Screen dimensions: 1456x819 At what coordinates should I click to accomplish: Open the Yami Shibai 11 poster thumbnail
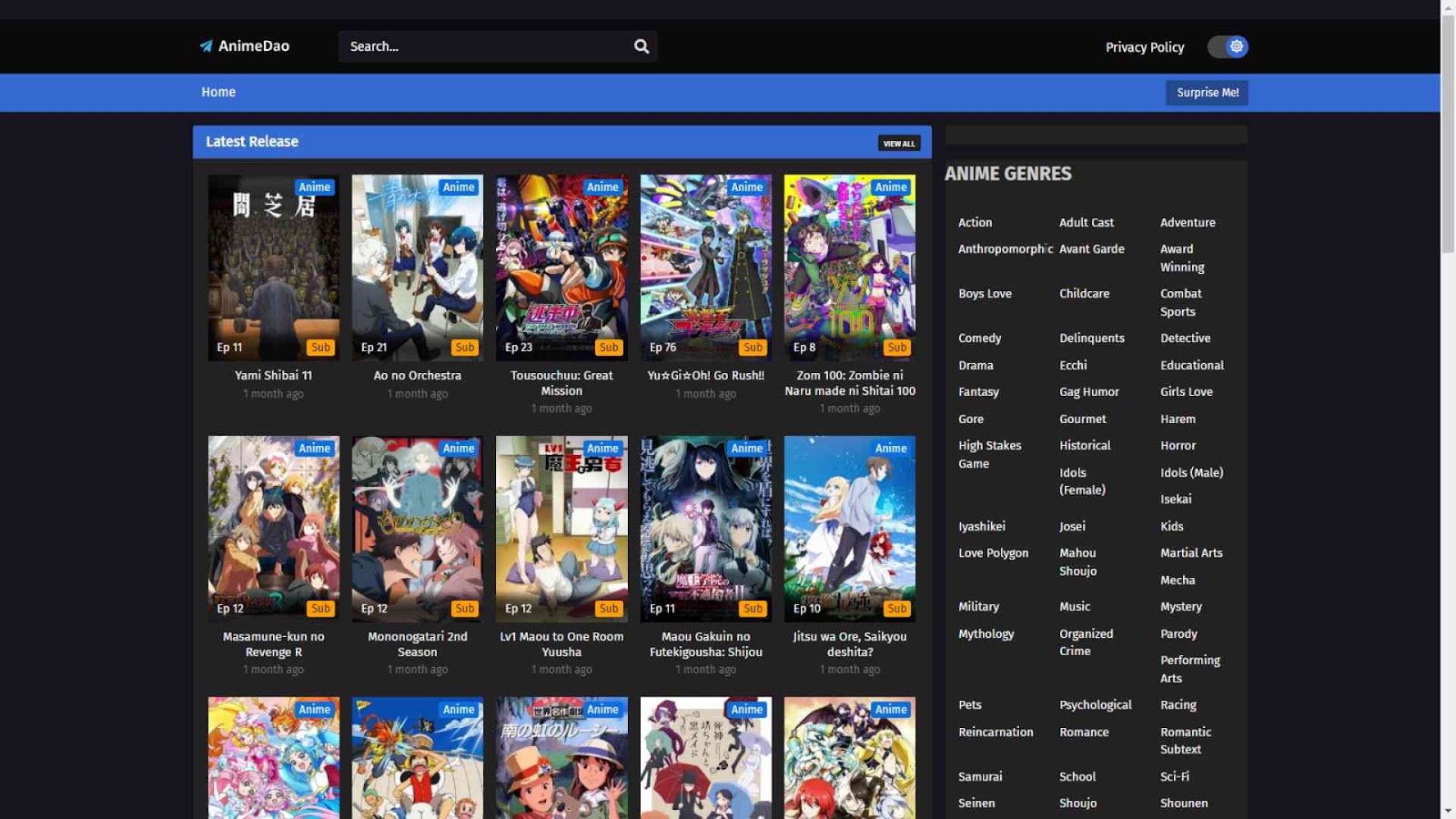(x=273, y=268)
